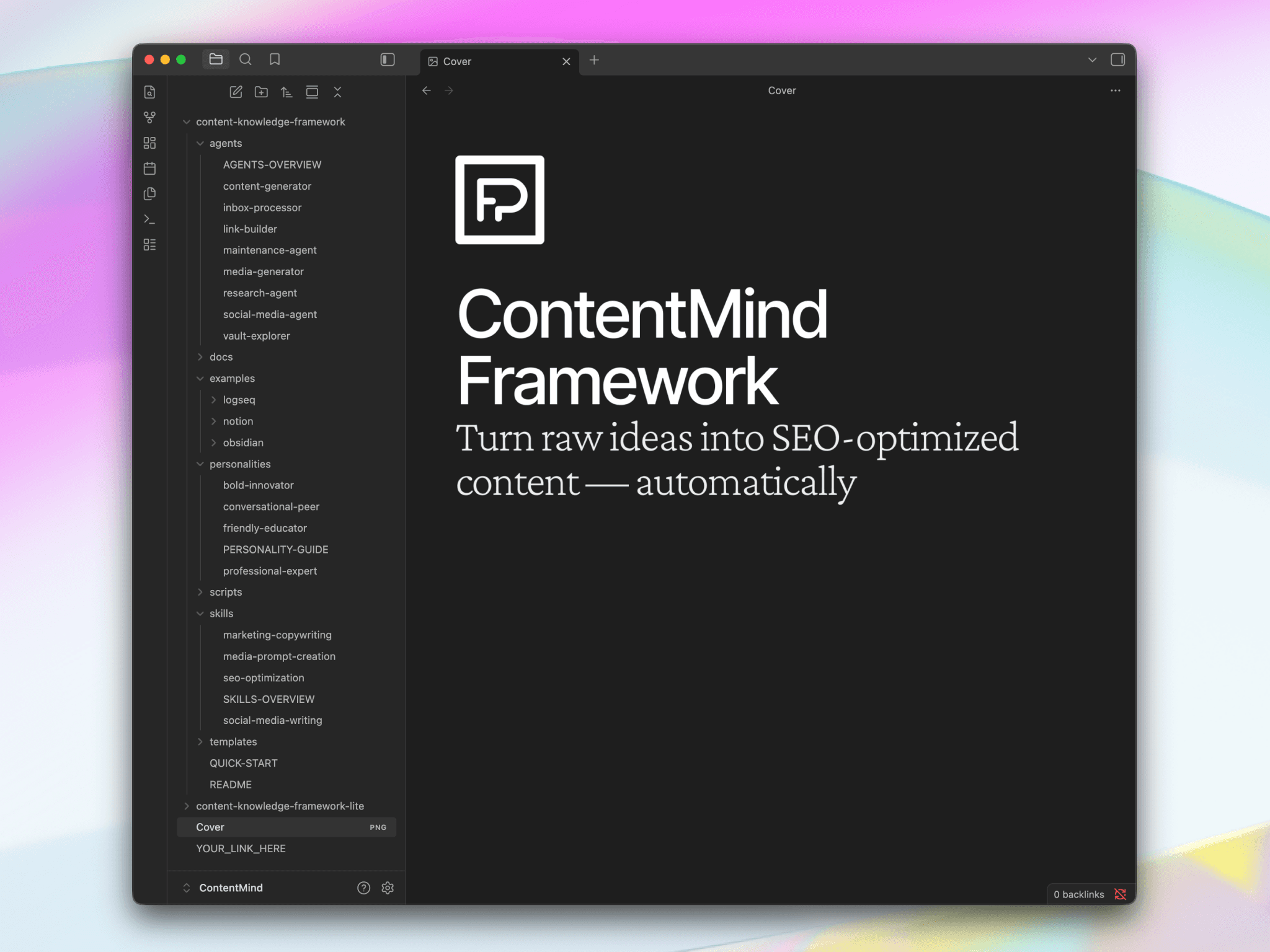
Task: Open the README note
Action: coord(231,785)
